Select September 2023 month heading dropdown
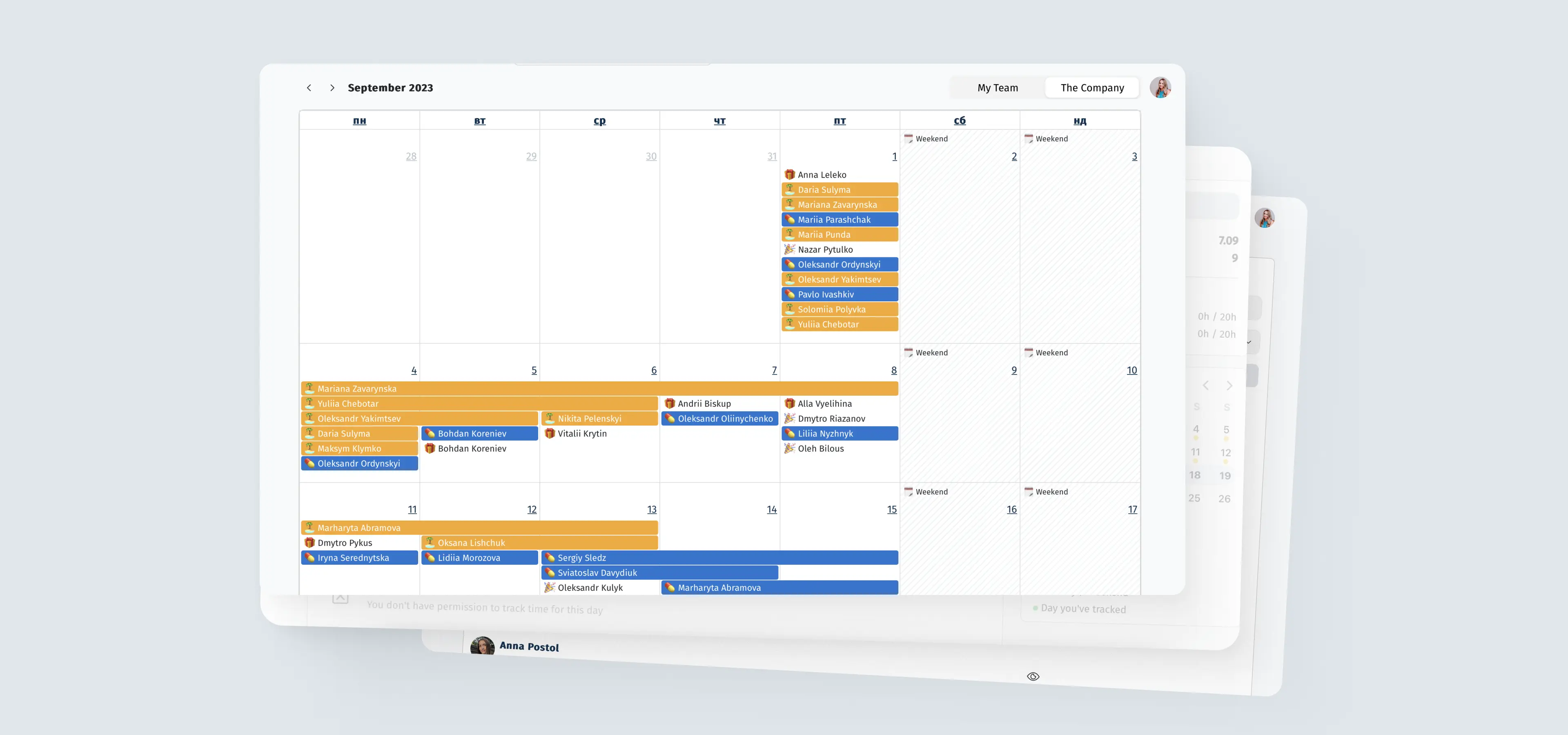 390,87
